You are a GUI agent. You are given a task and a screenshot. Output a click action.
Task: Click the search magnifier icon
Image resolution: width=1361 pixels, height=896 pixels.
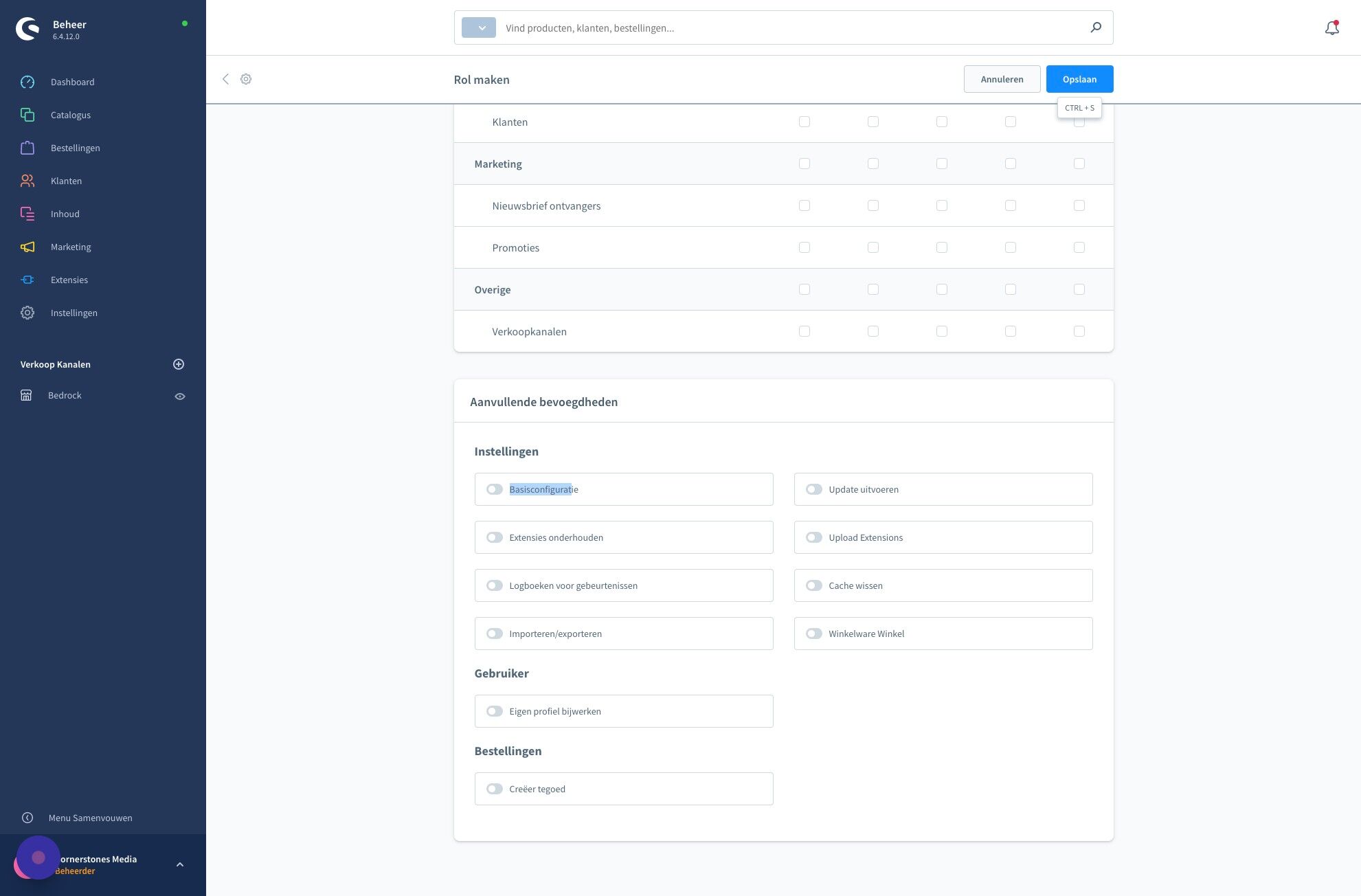1096,27
